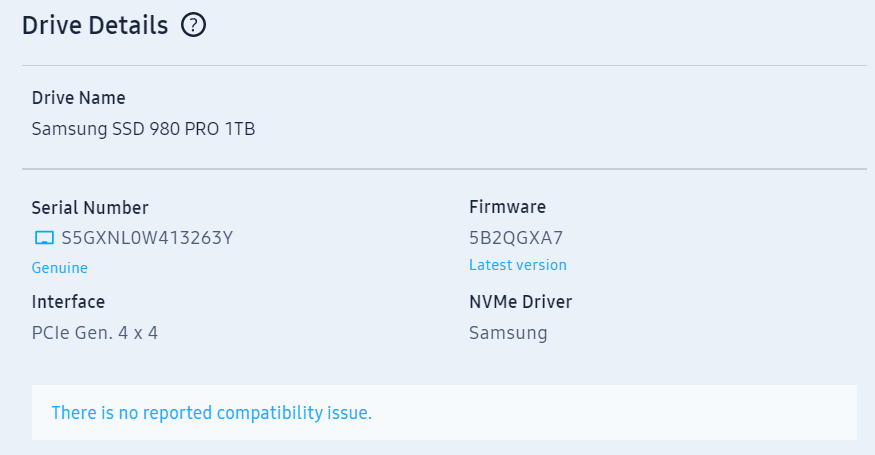Select the serial number S5GXNL0W413263Y text

147,238
